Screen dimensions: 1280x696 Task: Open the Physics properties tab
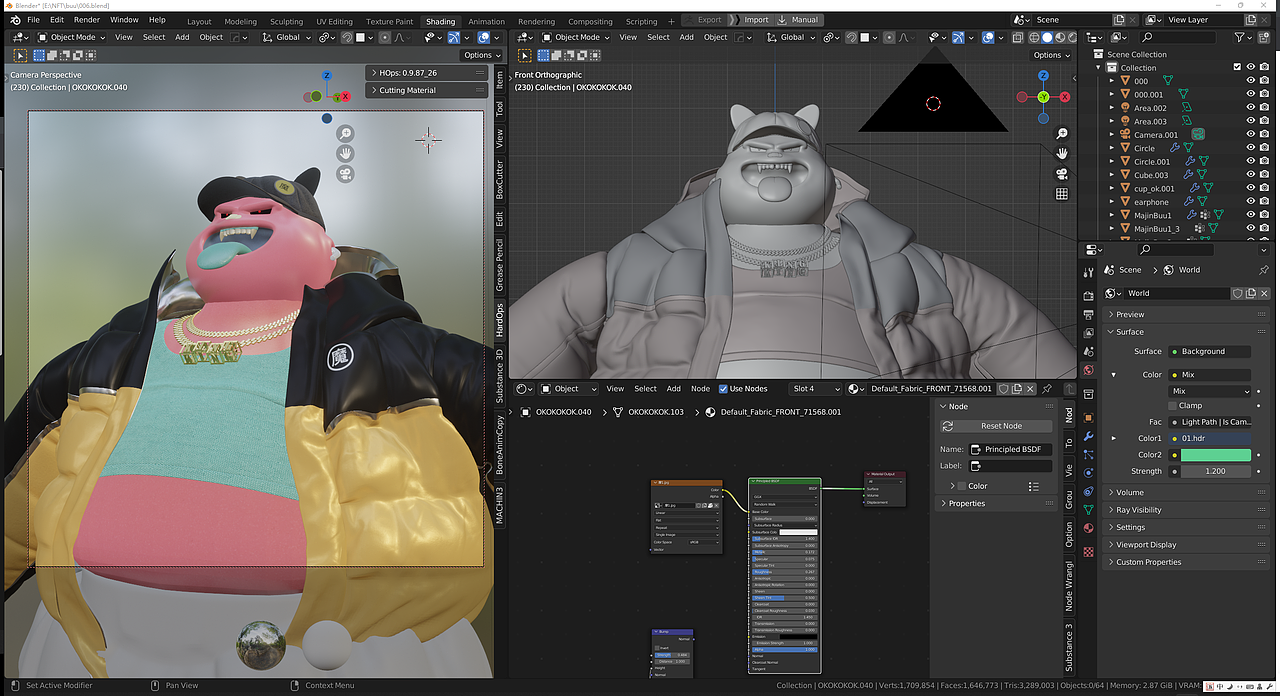(1088, 472)
